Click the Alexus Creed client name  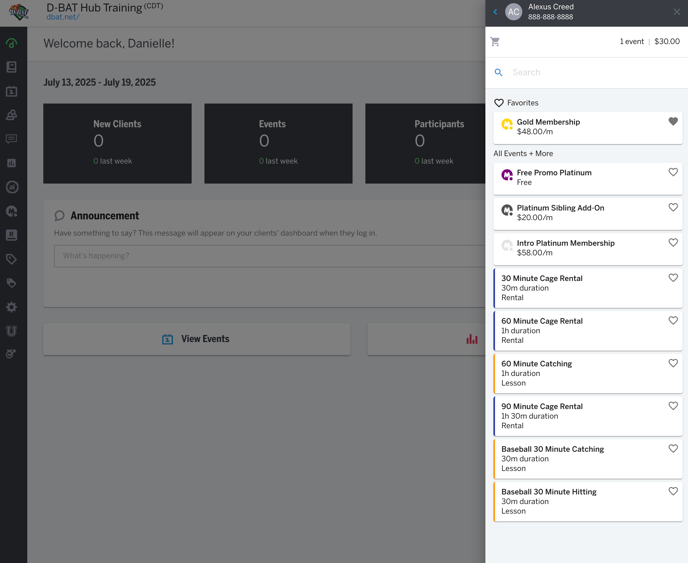(x=551, y=7)
